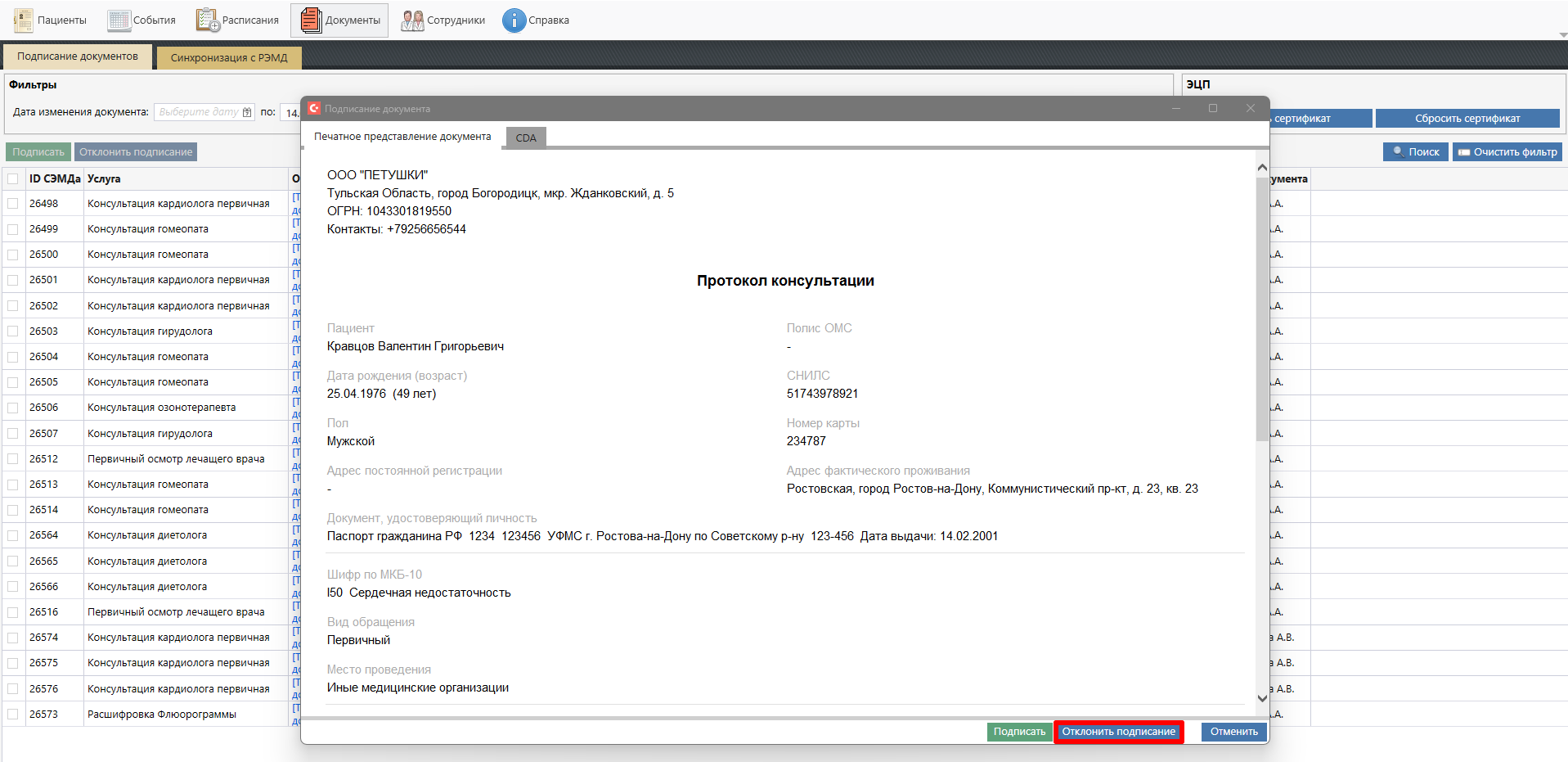1568x762 pixels.
Task: Tick the checkbox for row 26498
Action: [x=13, y=204]
